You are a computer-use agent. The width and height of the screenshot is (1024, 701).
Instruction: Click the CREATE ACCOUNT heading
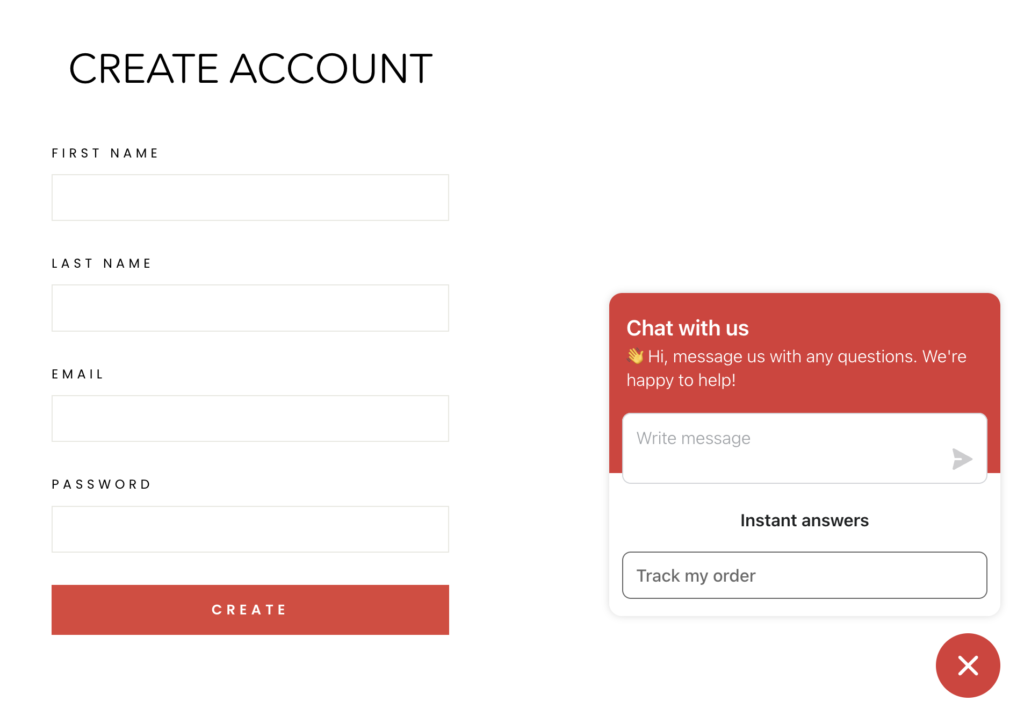click(x=250, y=69)
